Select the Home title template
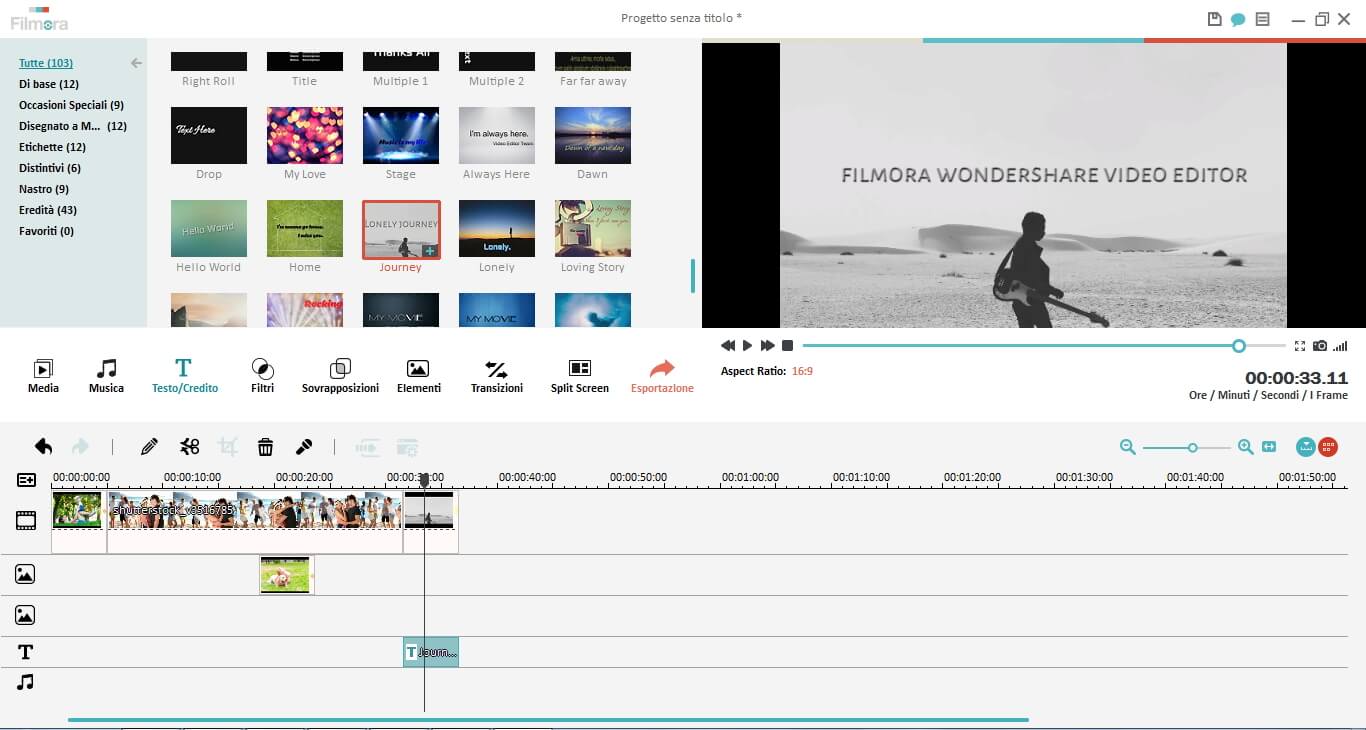The height and width of the screenshot is (730, 1366). pyautogui.click(x=305, y=228)
